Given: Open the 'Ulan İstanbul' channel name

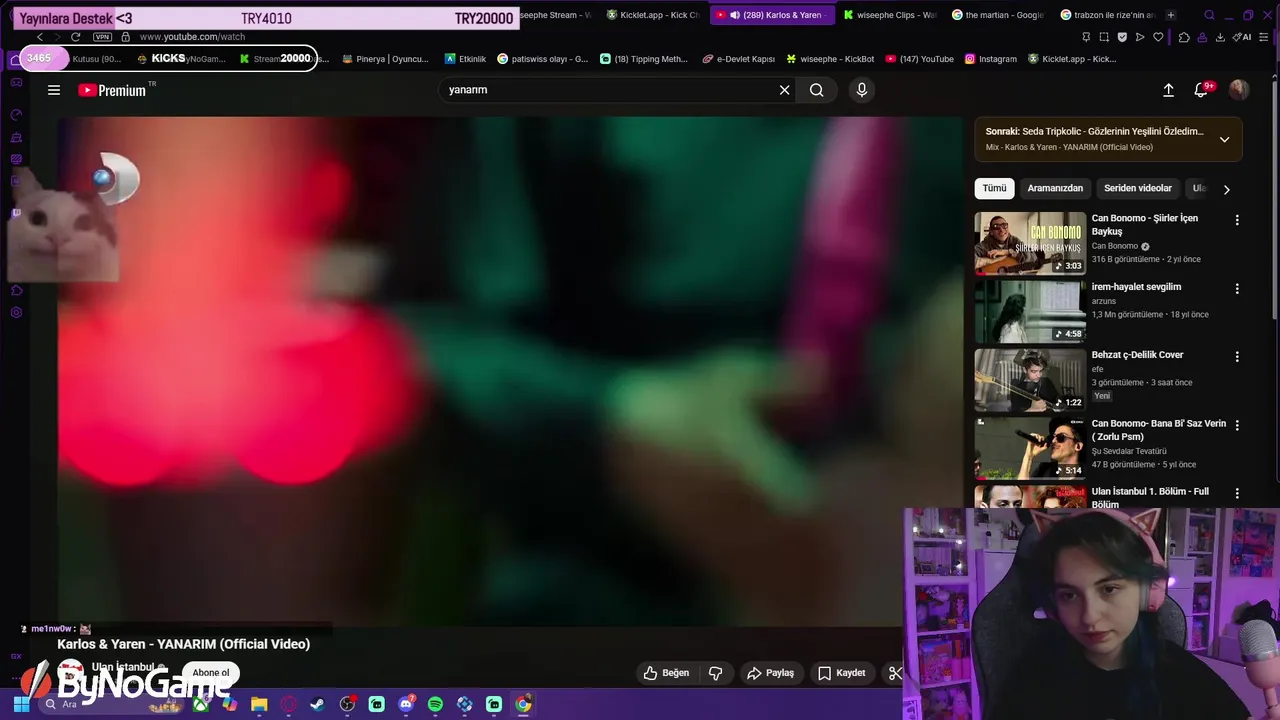Looking at the screenshot, I should coord(123,667).
